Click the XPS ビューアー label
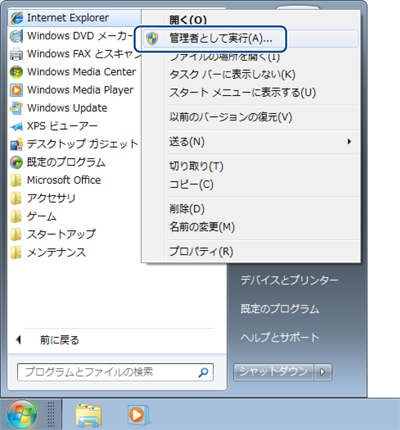Image resolution: width=400 pixels, height=430 pixels. click(x=62, y=126)
